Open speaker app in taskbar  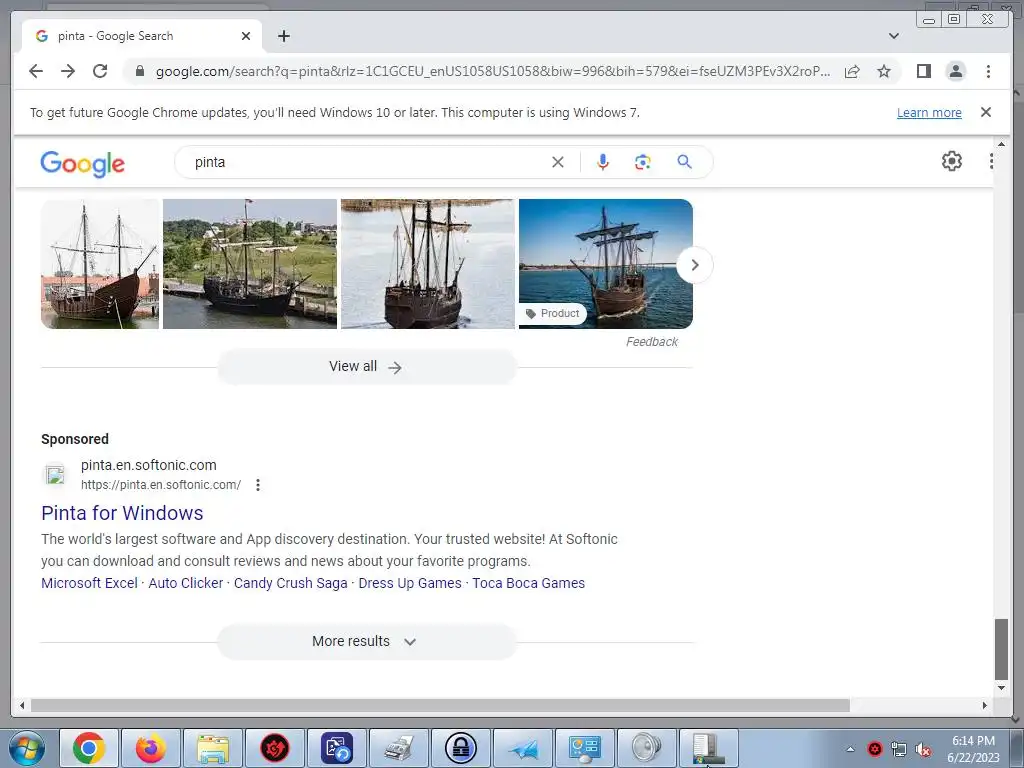coord(647,748)
